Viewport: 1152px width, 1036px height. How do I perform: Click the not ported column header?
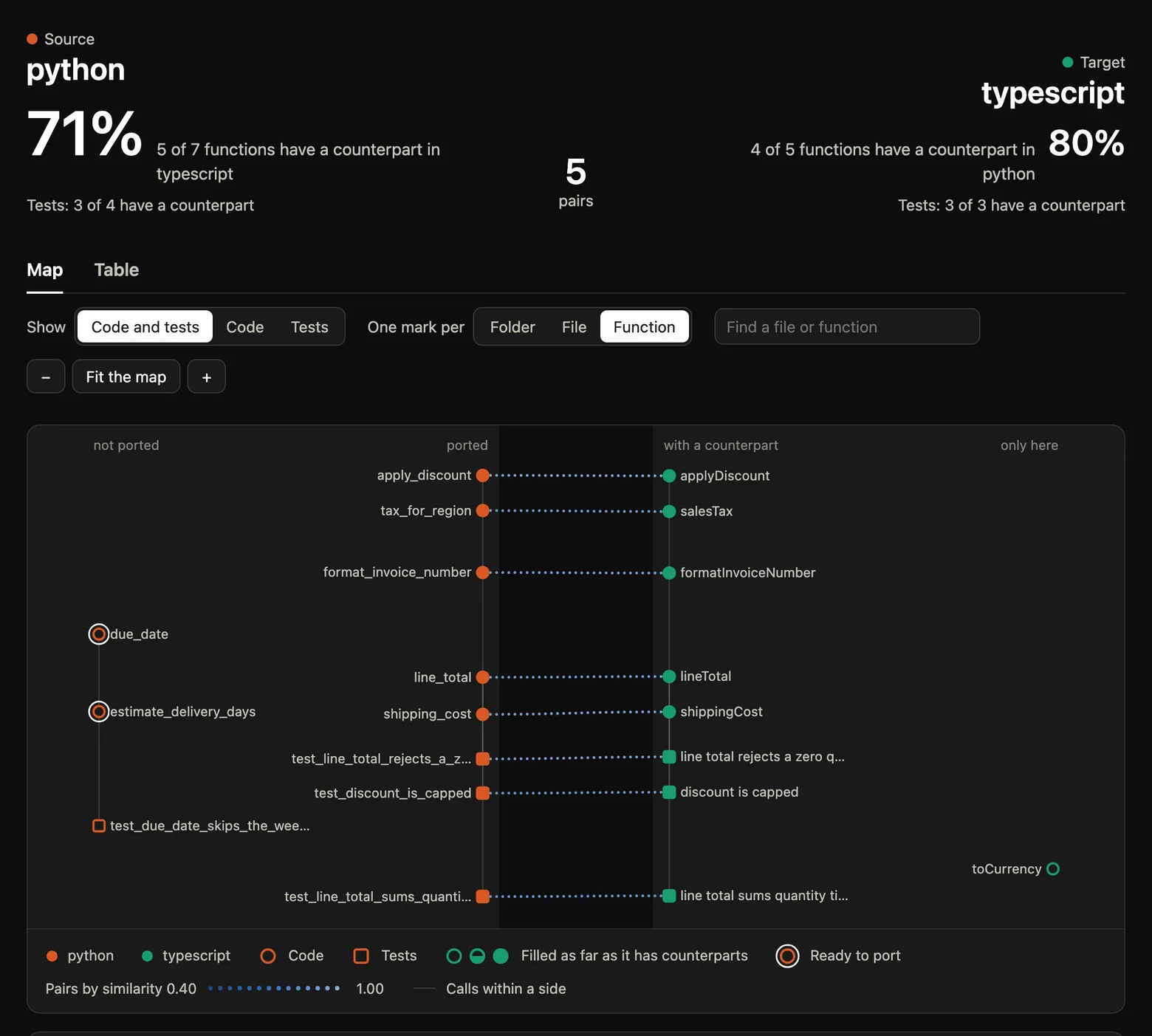point(126,445)
